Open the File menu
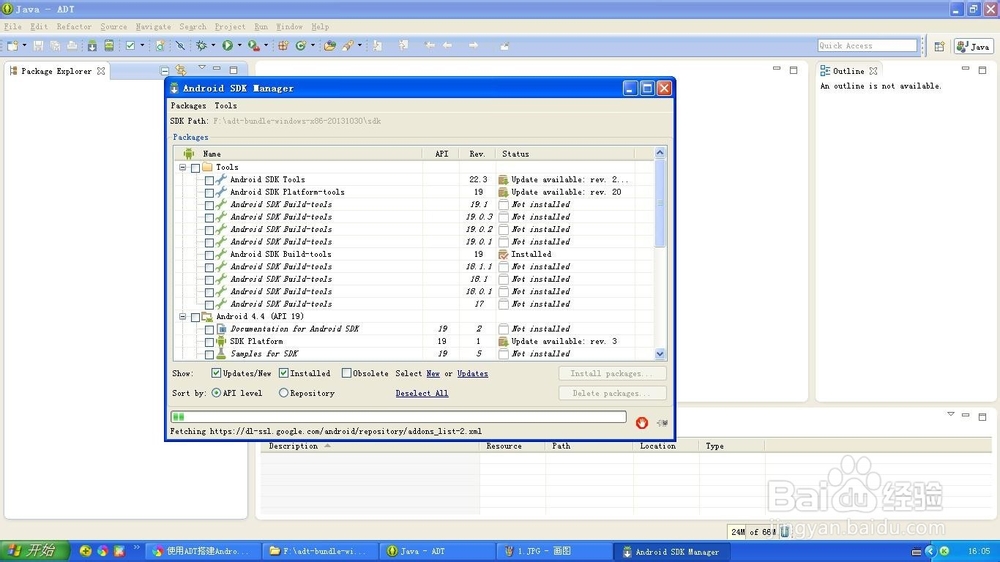This screenshot has height=562, width=1000. pos(13,27)
